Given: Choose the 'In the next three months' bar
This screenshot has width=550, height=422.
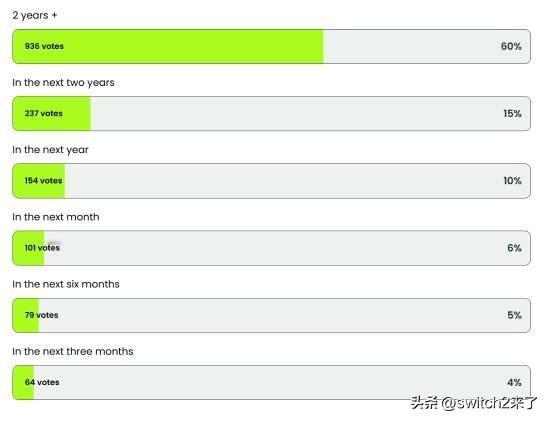Looking at the screenshot, I should 271,382.
